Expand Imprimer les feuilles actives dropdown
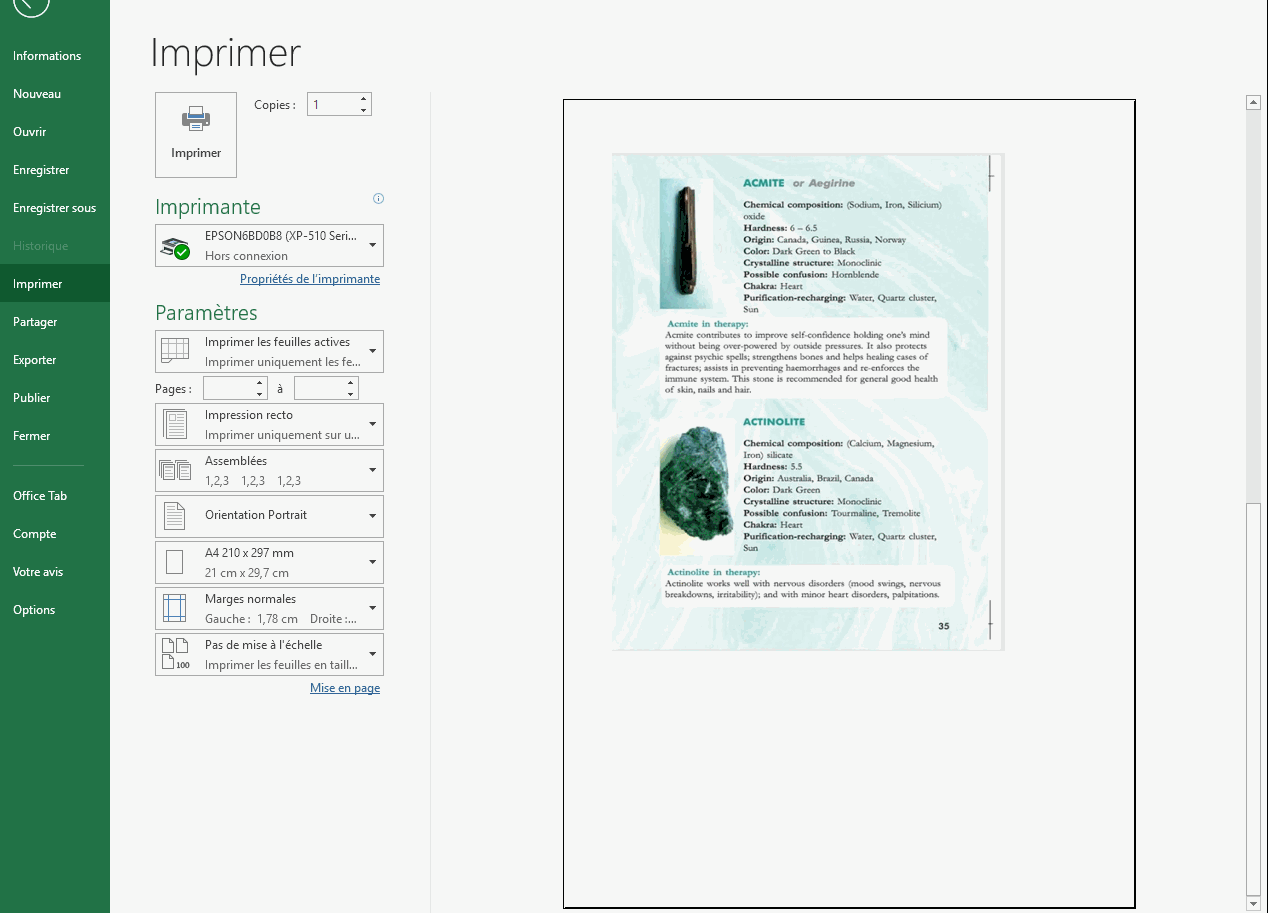Image resolution: width=1268 pixels, height=913 pixels. (269, 351)
